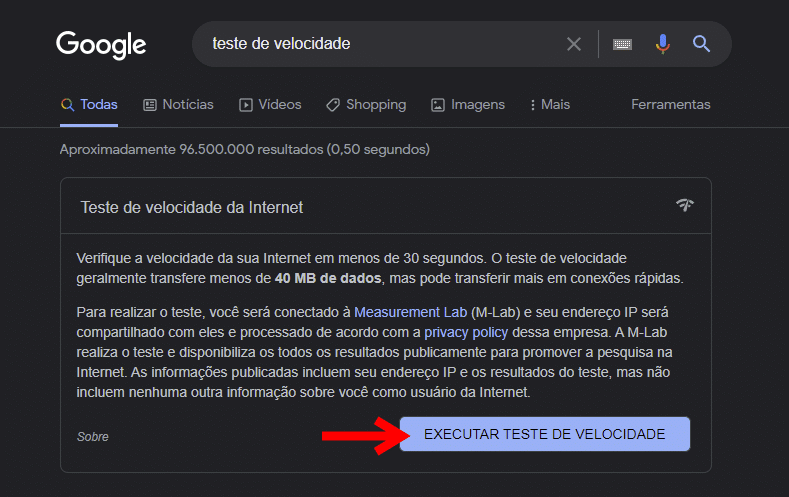Switch to the Imagens tab

pos(468,104)
